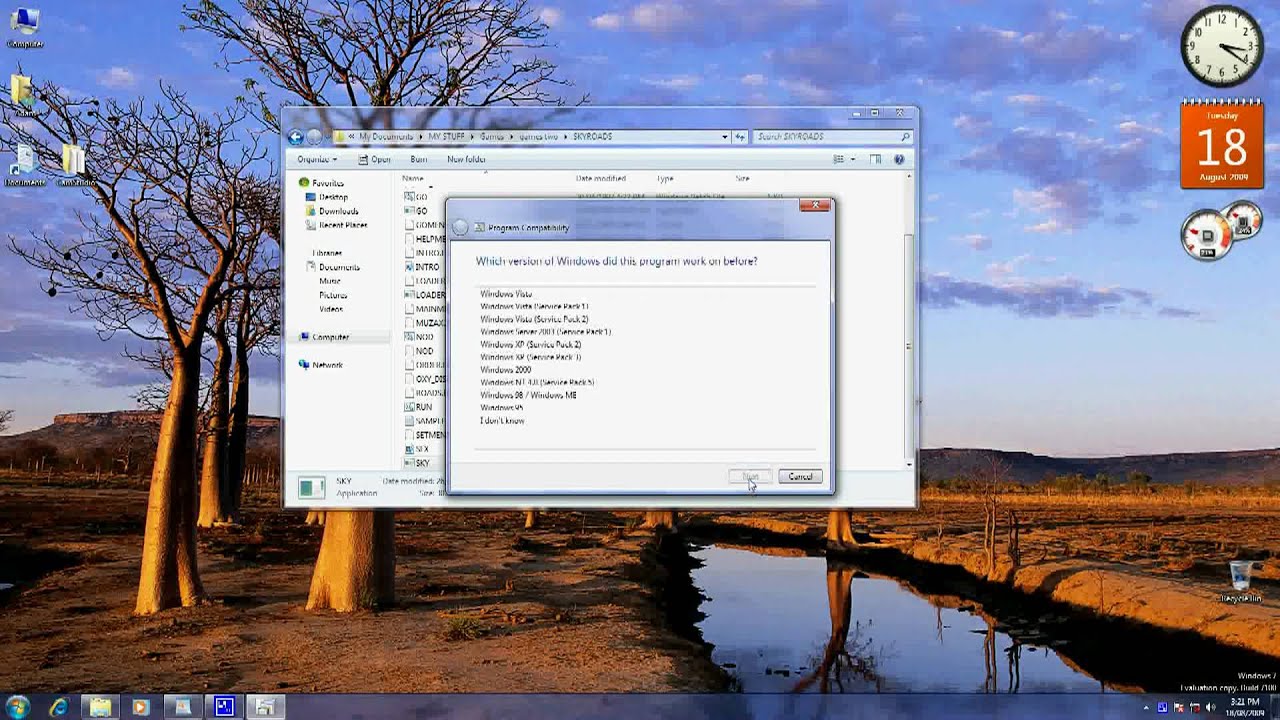Open the Windows Start button

point(17,706)
